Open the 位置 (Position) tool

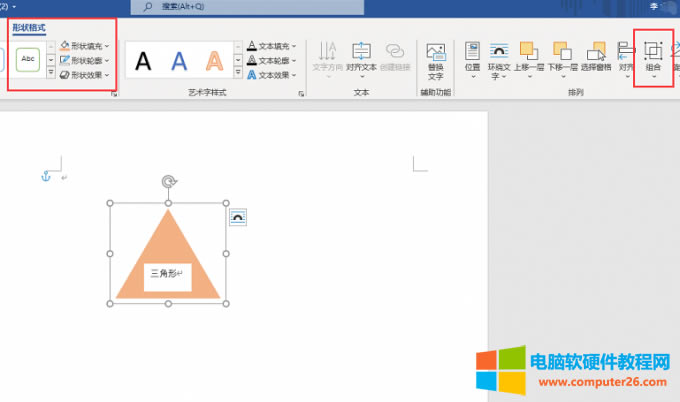[472, 57]
